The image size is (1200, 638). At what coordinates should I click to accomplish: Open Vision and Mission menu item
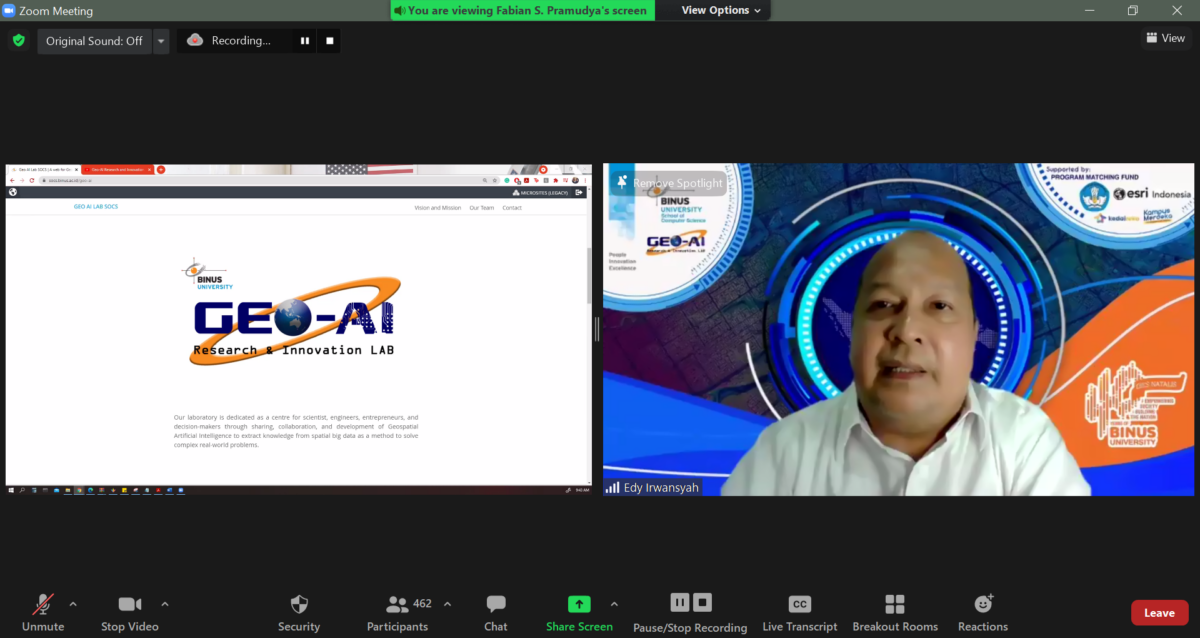point(438,208)
